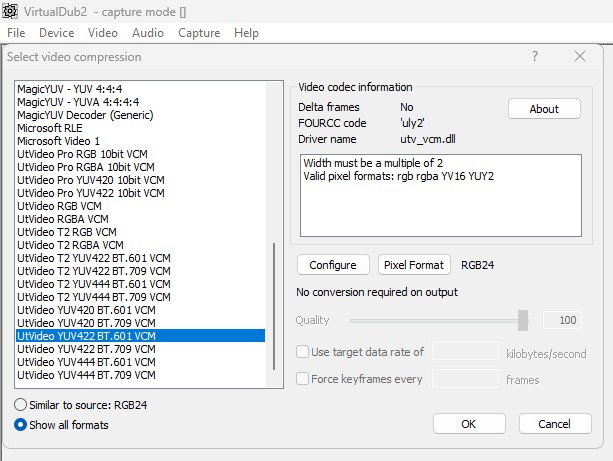Toggle Force keyframes every checkbox

point(303,379)
